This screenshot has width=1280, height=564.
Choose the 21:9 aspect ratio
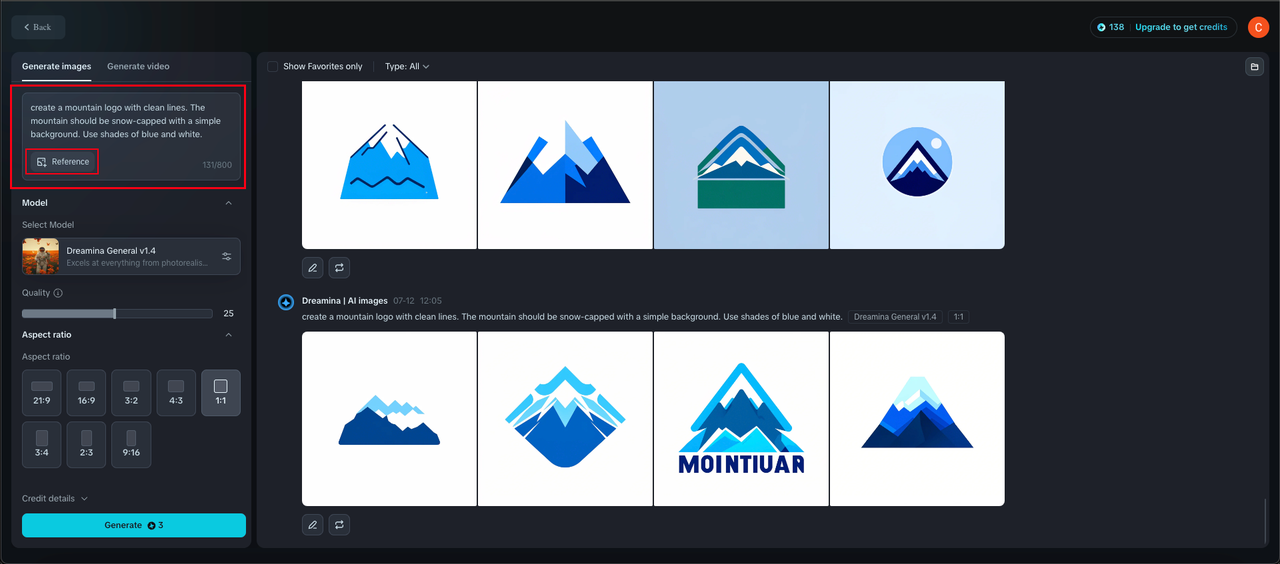point(42,392)
